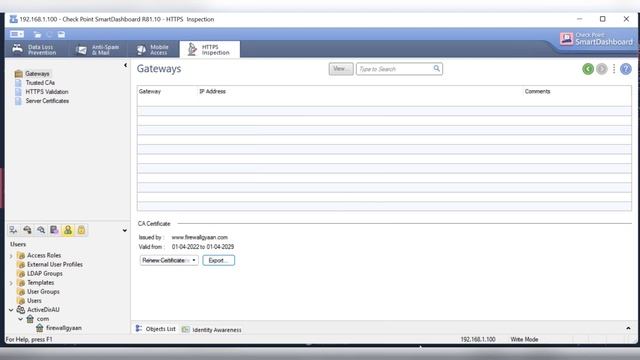Click the save icon in the top toolbar
This screenshot has height=360, width=640.
point(61,35)
